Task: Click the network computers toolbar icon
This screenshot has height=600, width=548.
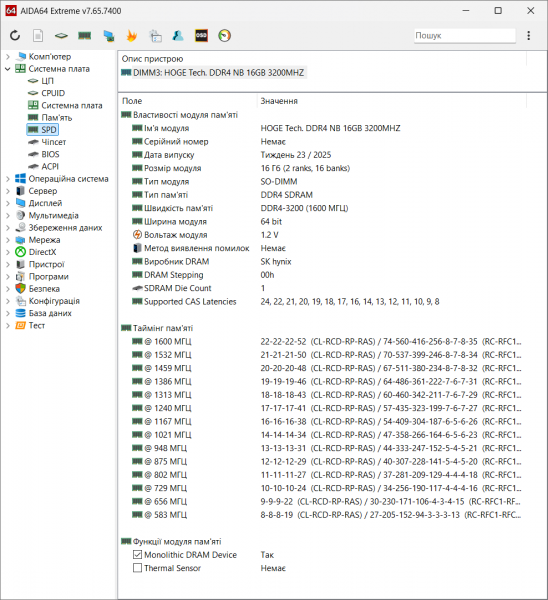Action: (109, 36)
